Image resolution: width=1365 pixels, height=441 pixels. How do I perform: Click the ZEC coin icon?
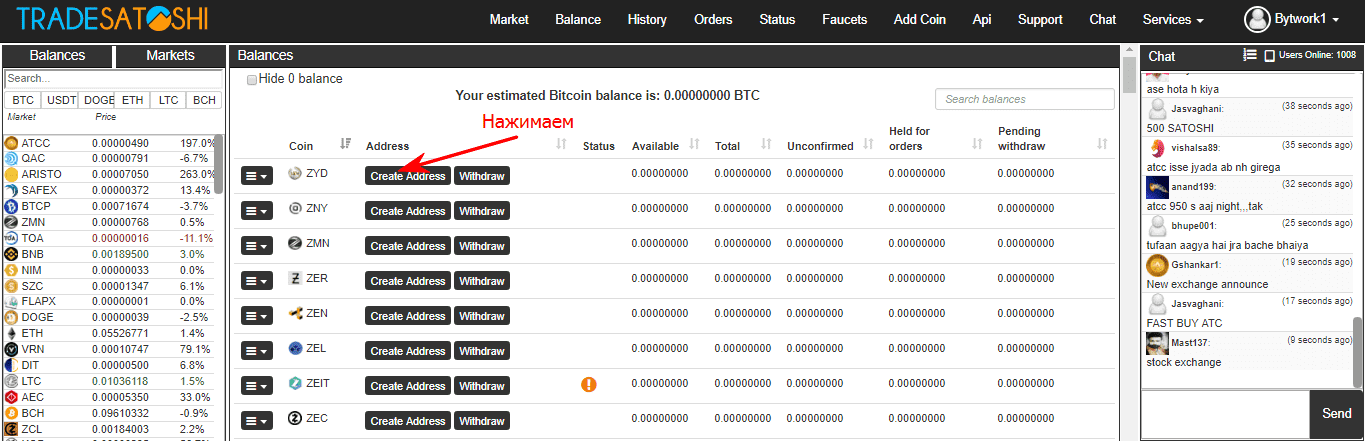pyautogui.click(x=295, y=419)
